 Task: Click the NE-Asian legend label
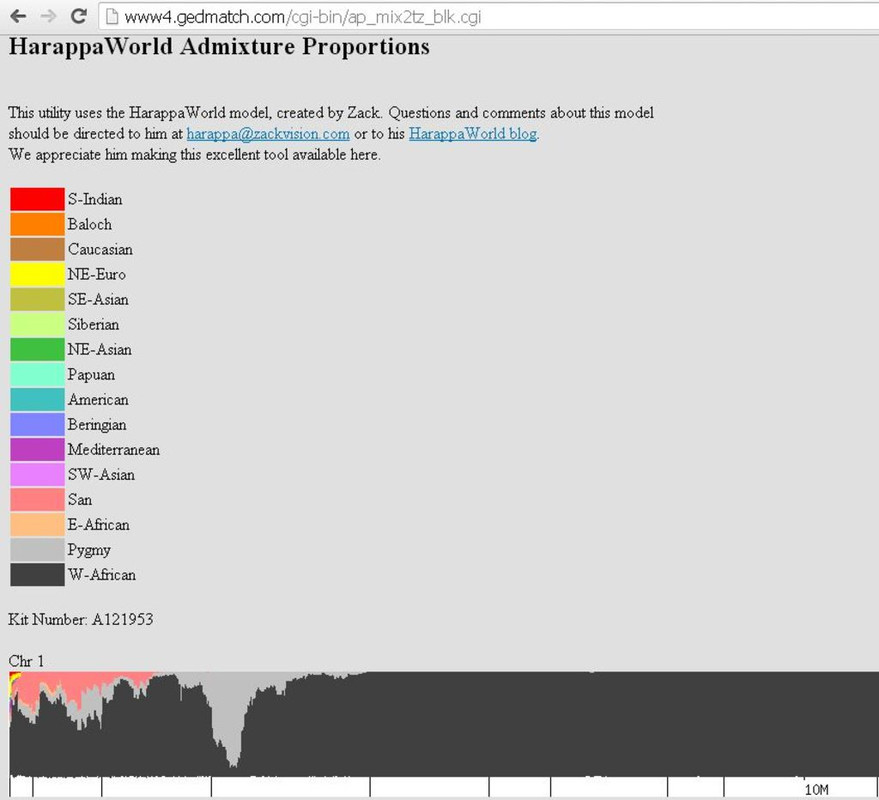(x=100, y=350)
